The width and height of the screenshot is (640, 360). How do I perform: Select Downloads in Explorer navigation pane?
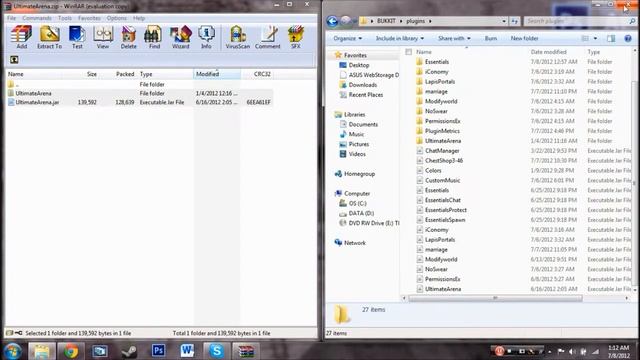click(358, 85)
